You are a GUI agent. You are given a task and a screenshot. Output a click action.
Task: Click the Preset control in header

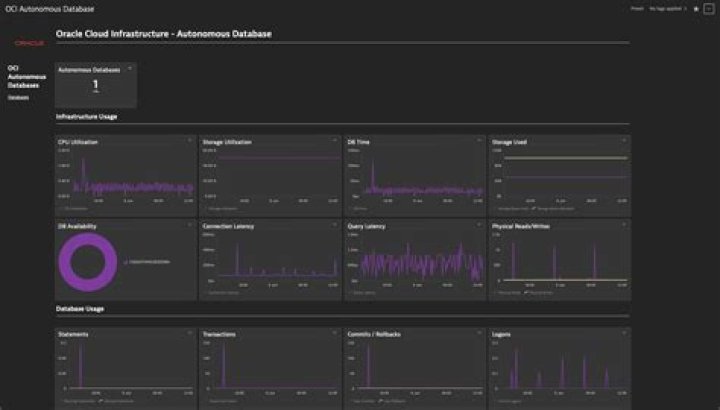coord(637,9)
